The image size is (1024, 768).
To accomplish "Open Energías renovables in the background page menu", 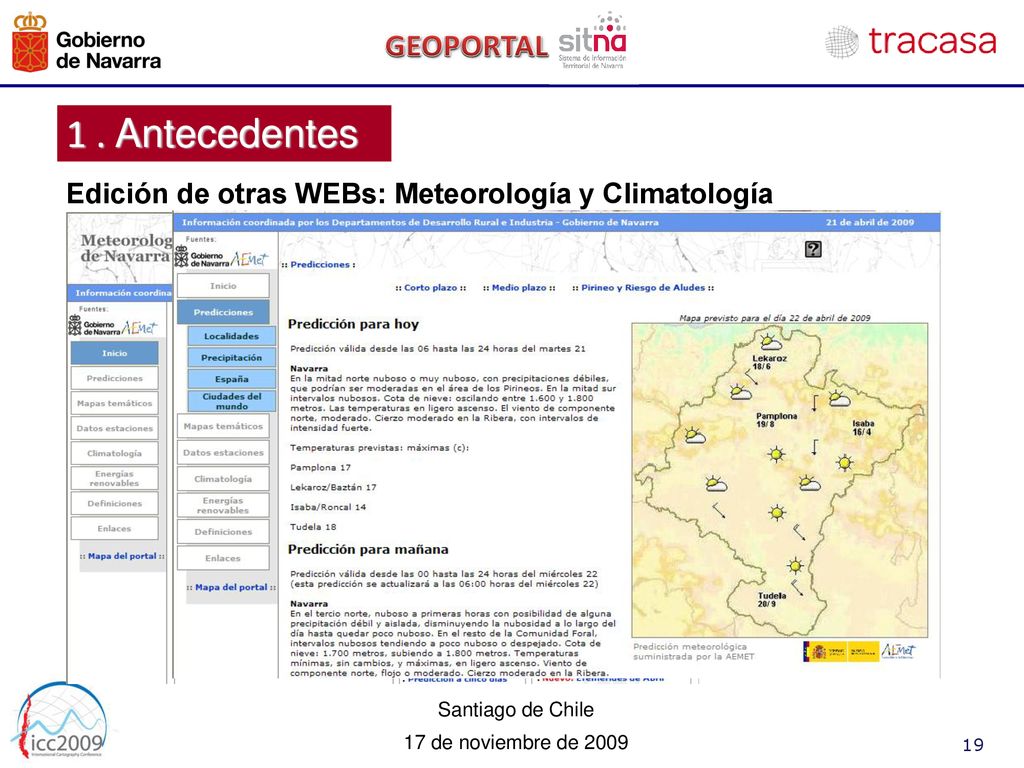I will [114, 478].
